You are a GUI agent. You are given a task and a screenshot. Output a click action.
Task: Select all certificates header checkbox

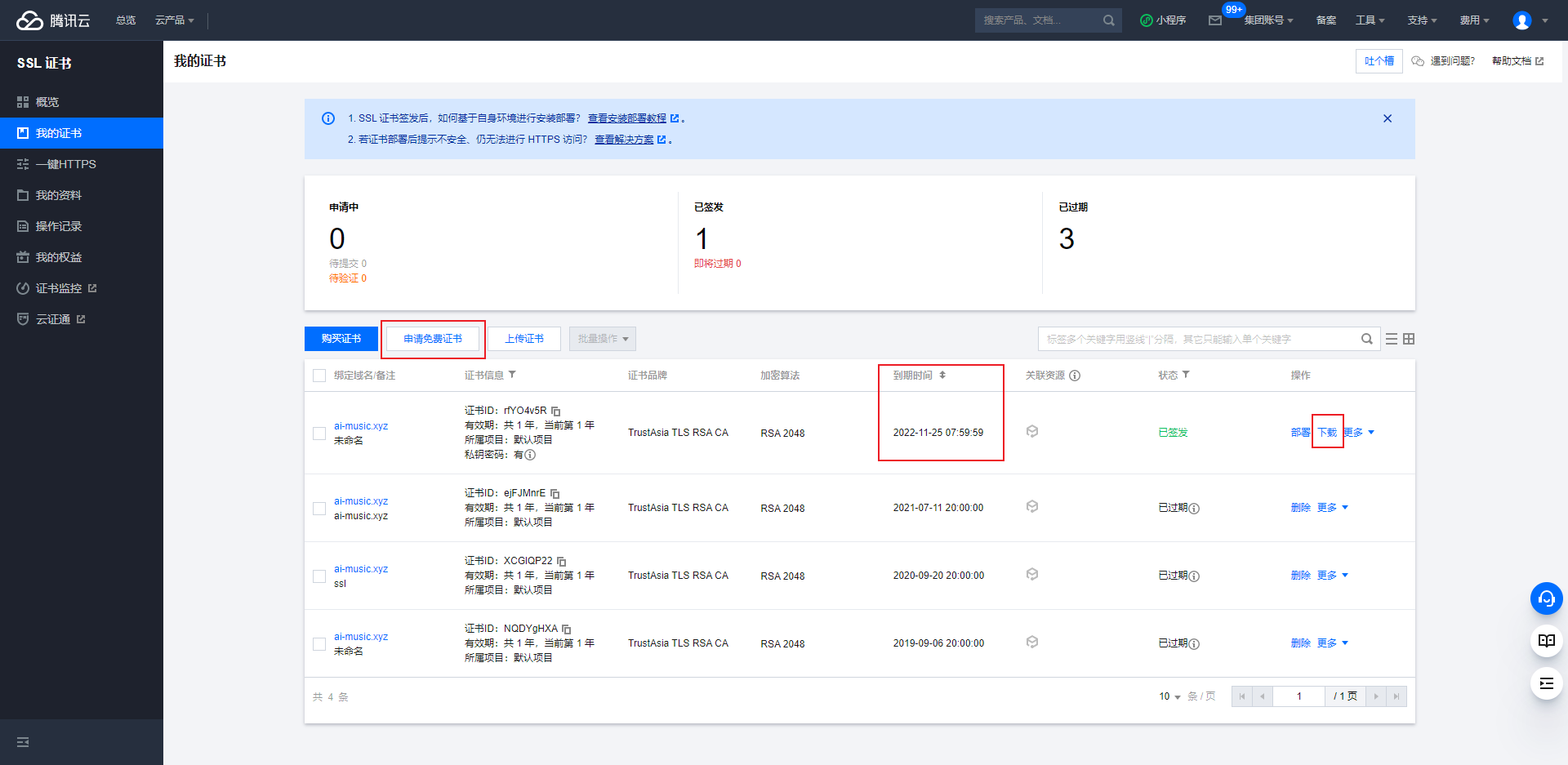click(x=319, y=376)
